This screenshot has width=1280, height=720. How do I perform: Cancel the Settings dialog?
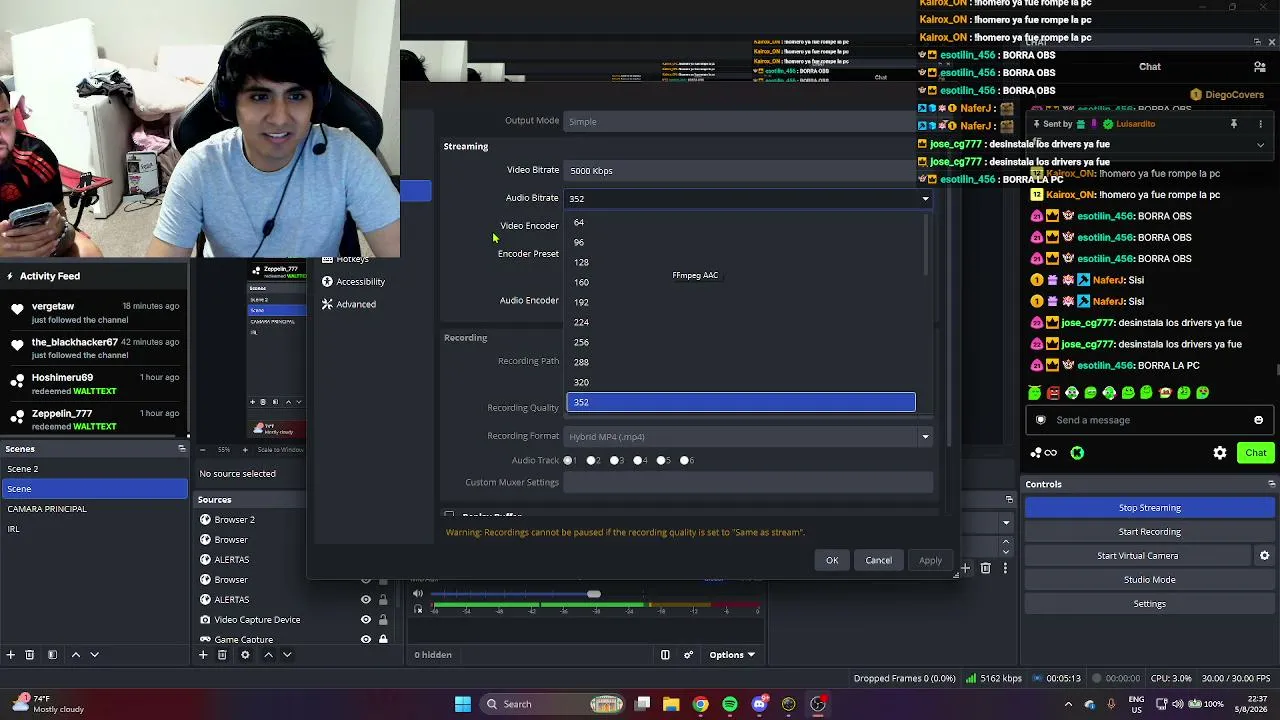click(878, 561)
